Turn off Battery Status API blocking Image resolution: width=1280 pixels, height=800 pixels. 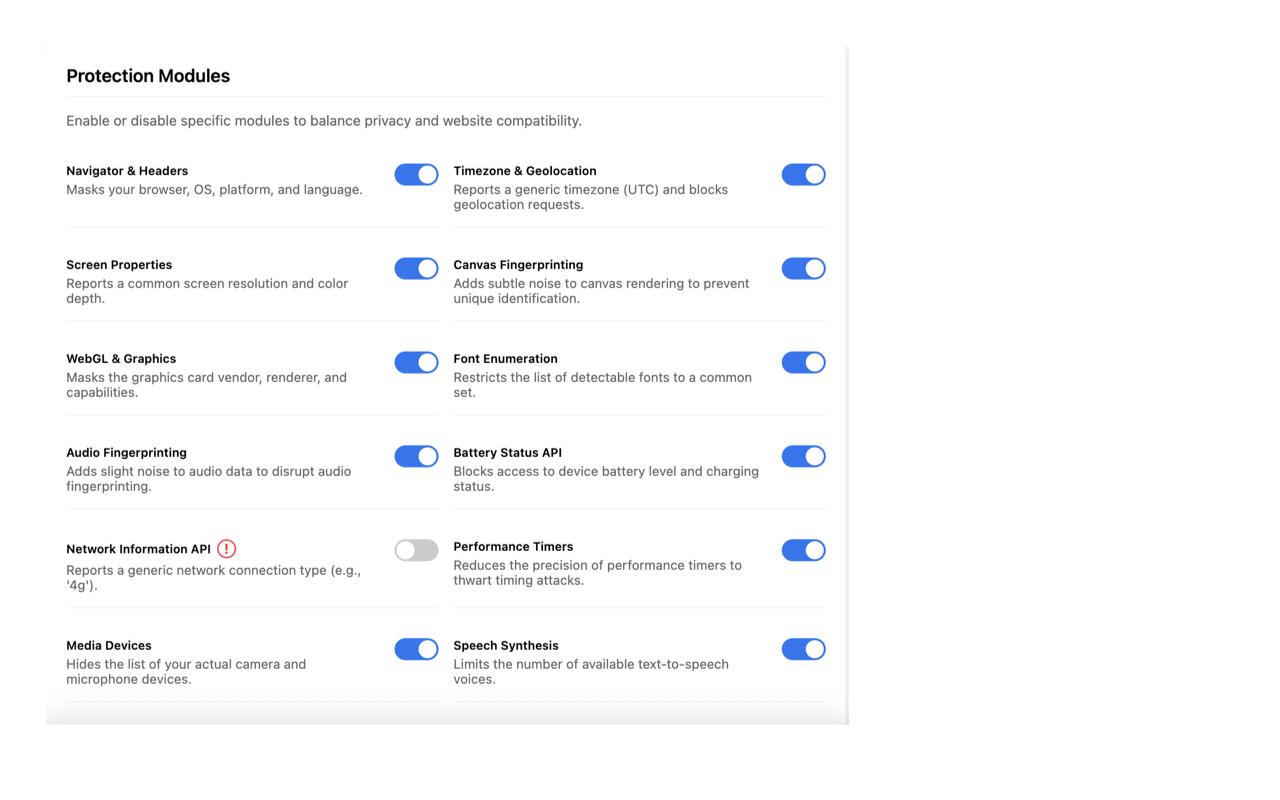tap(804, 456)
